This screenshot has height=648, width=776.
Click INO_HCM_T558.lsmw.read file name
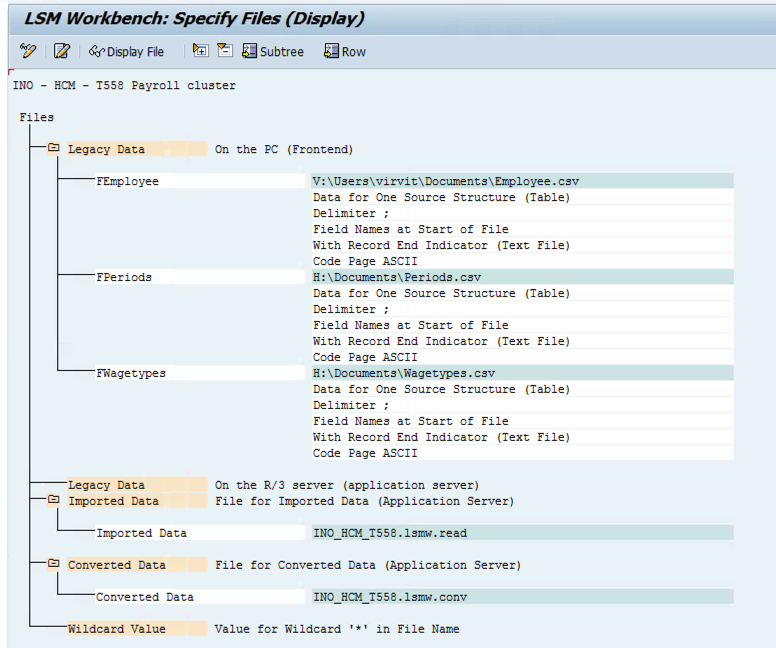click(x=523, y=533)
